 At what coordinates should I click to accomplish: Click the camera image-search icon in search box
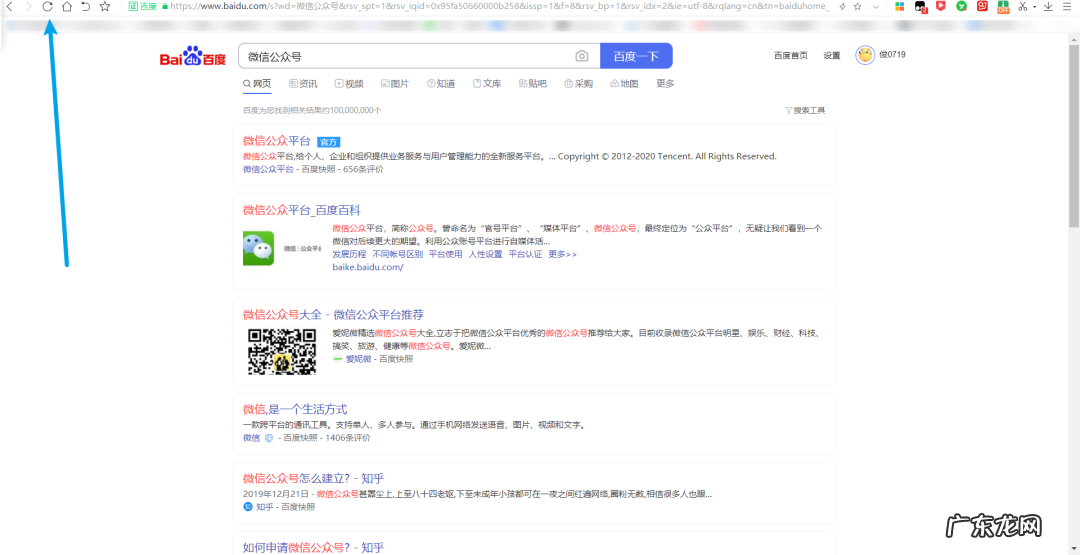pos(582,56)
